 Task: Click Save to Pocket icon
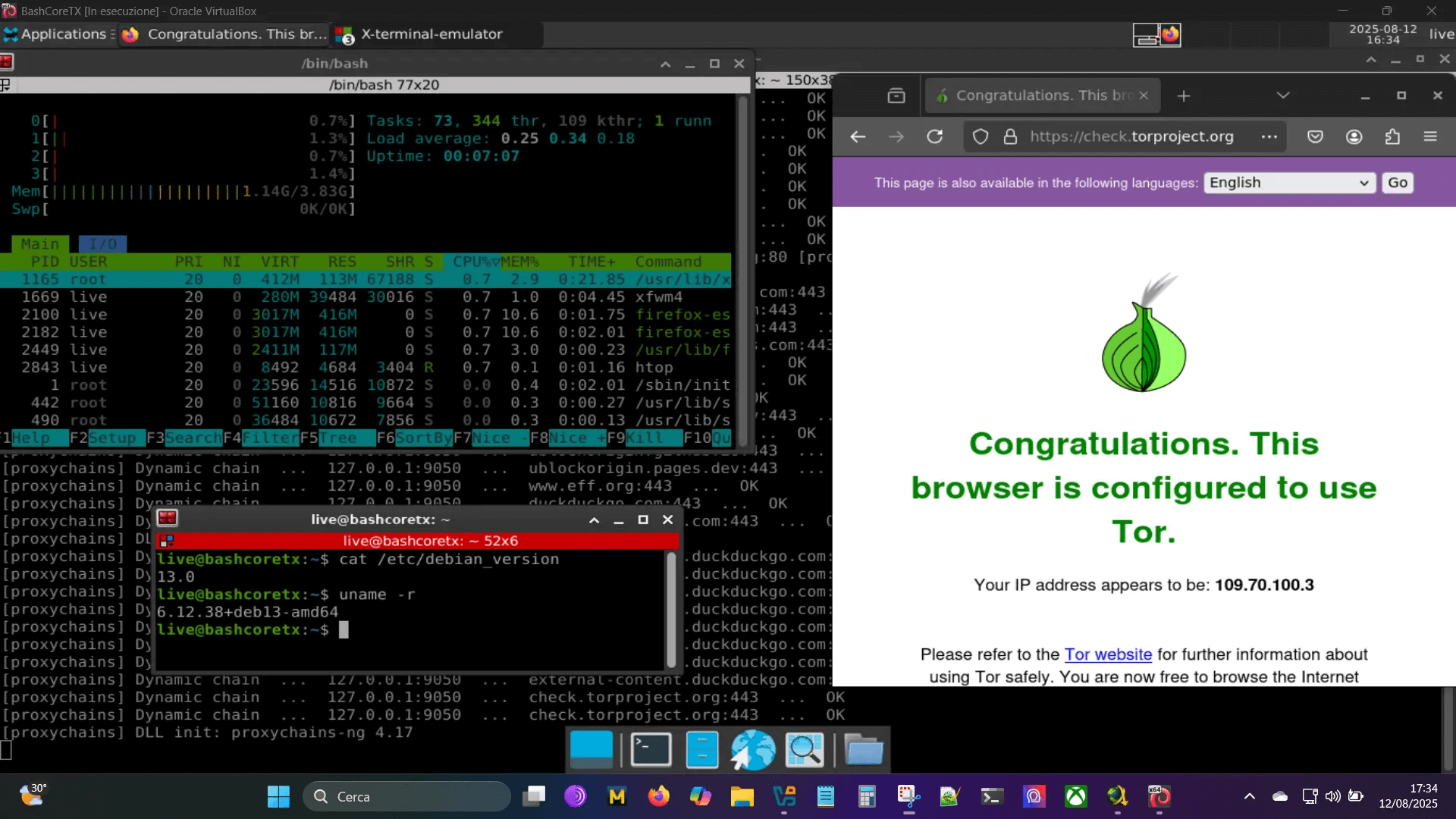coord(1315,136)
